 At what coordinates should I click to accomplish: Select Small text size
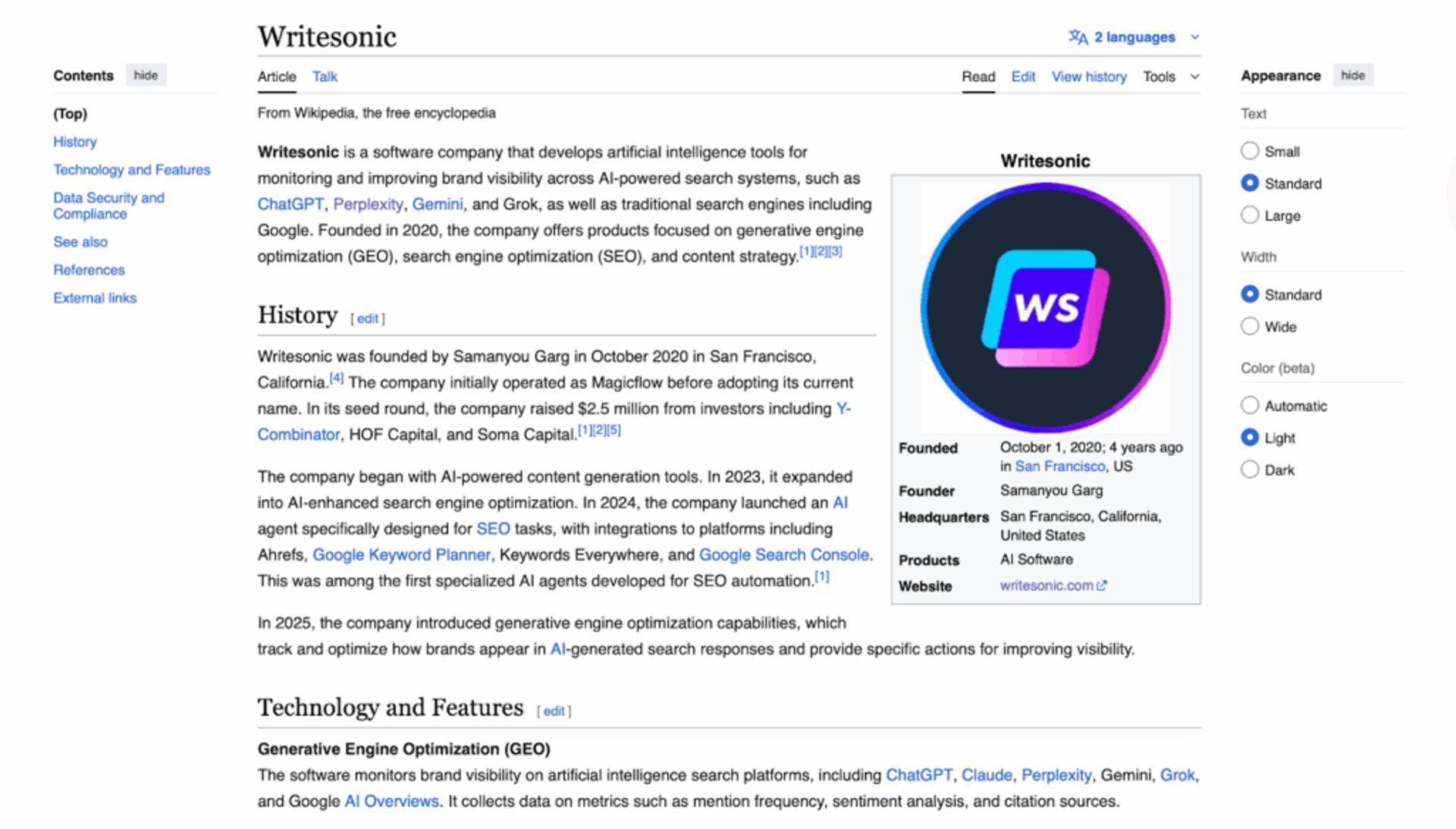click(1250, 151)
